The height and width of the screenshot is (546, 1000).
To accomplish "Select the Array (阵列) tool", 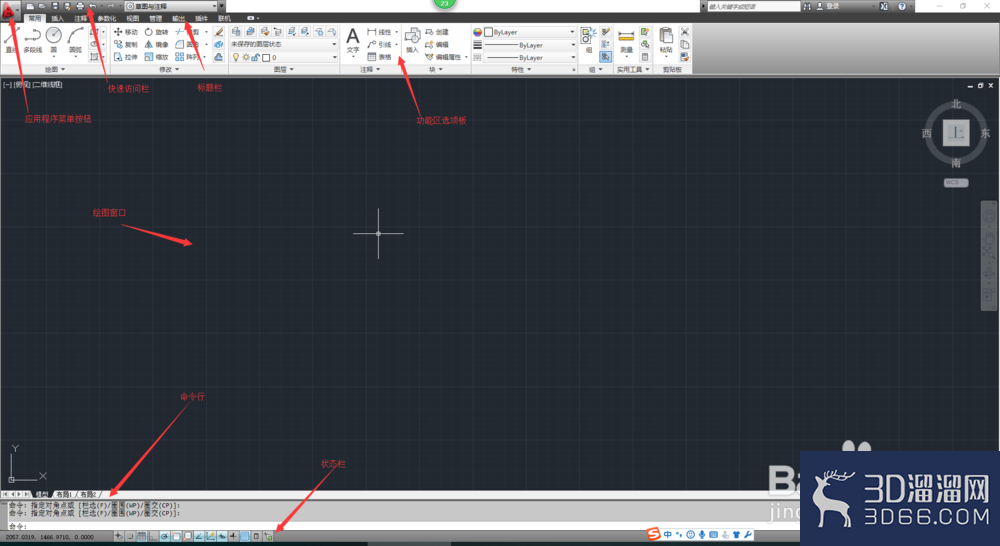I will (x=190, y=57).
